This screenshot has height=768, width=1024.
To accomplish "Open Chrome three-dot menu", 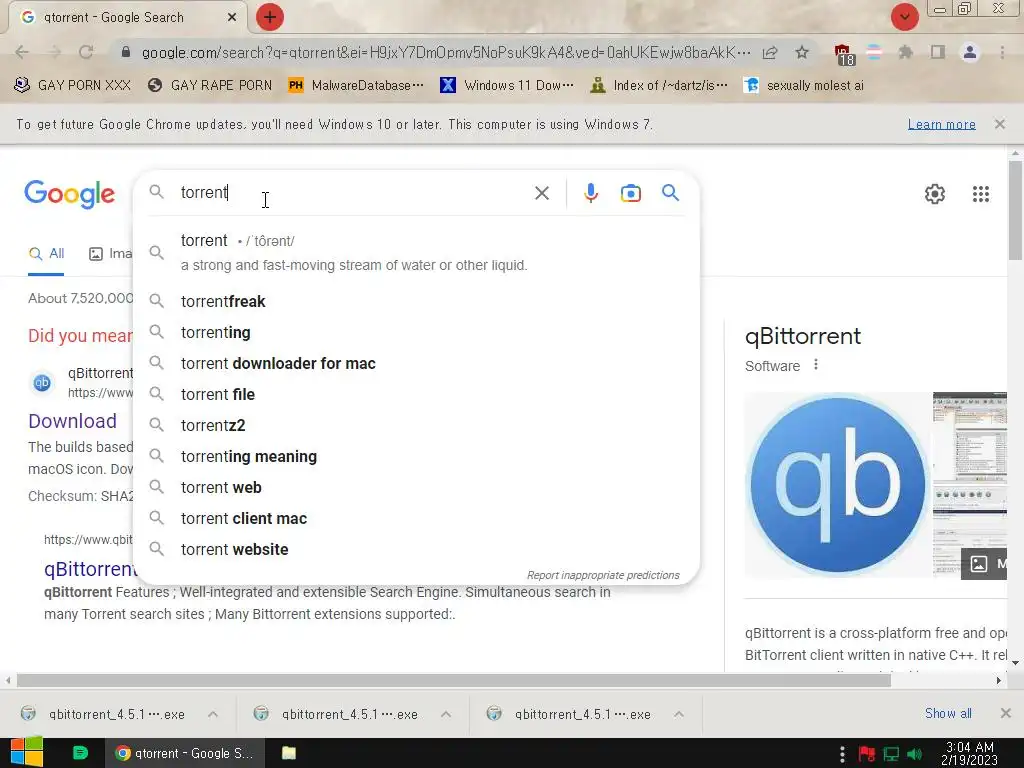I will click(x=1002, y=52).
